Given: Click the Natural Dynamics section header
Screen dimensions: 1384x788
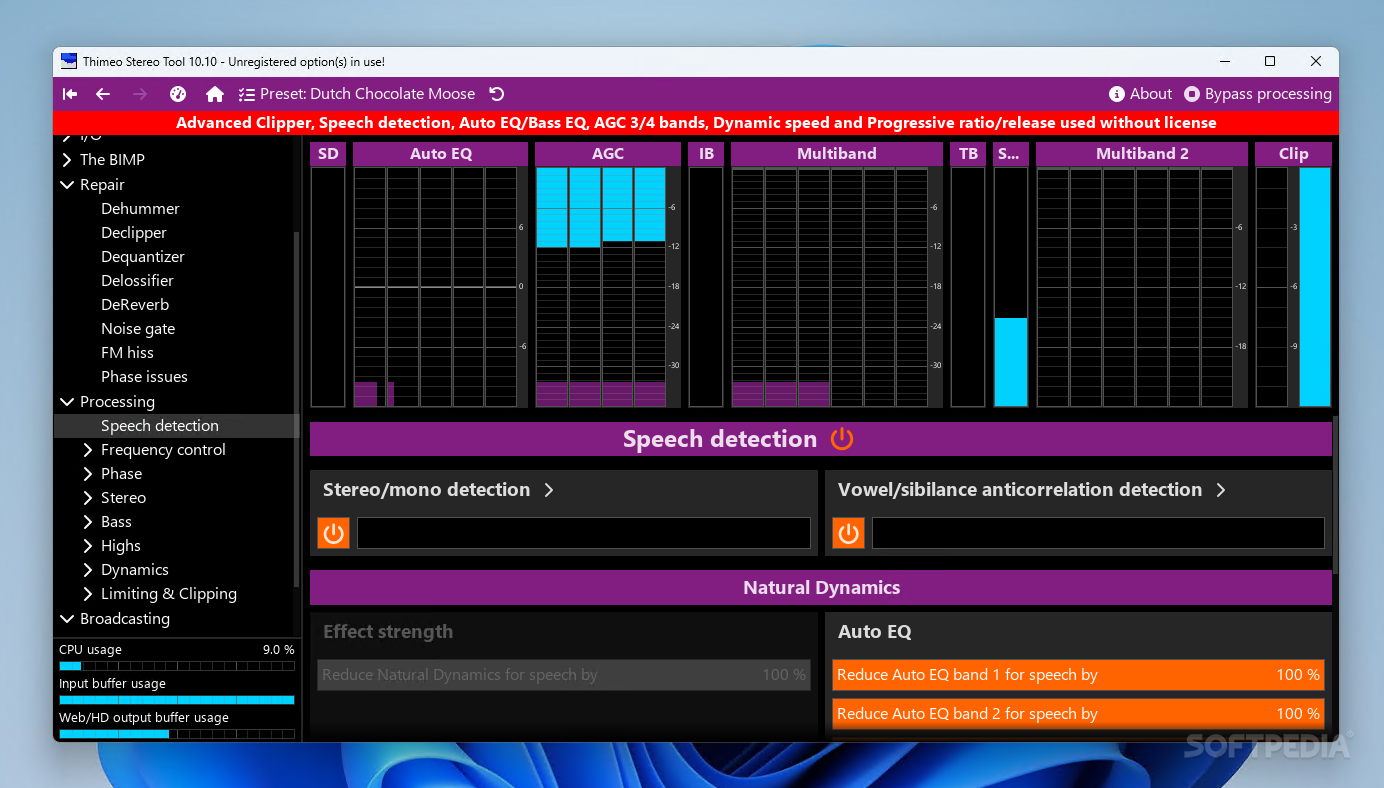Looking at the screenshot, I should tap(821, 588).
